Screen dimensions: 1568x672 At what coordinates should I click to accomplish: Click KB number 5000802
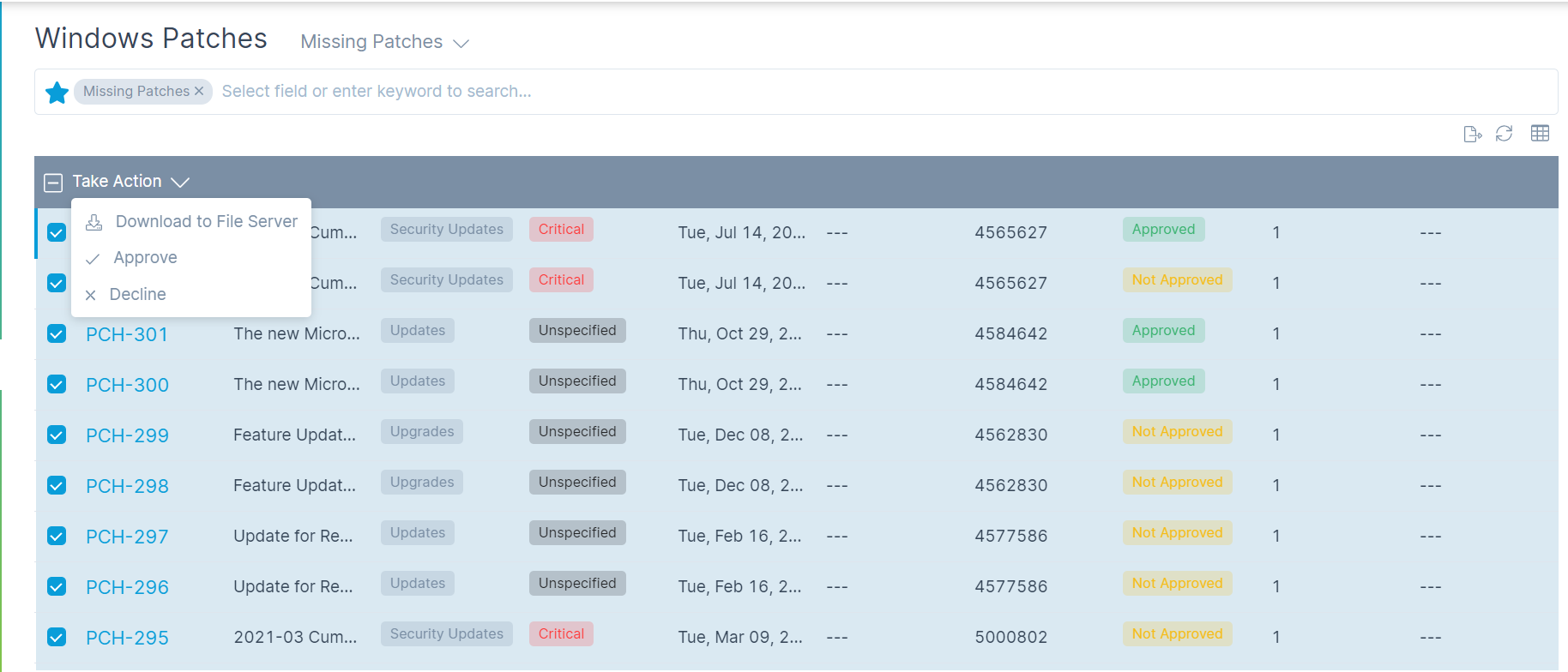click(1010, 637)
